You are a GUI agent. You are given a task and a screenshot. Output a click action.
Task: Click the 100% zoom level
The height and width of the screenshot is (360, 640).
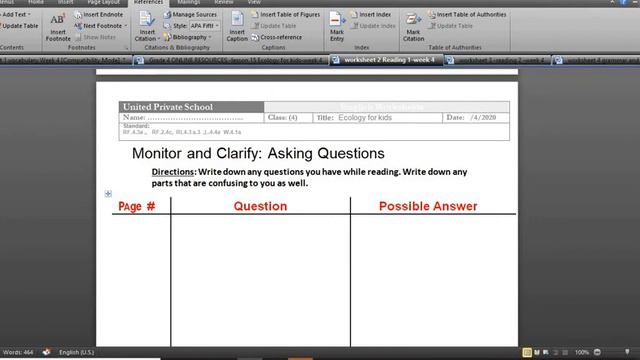582,352
